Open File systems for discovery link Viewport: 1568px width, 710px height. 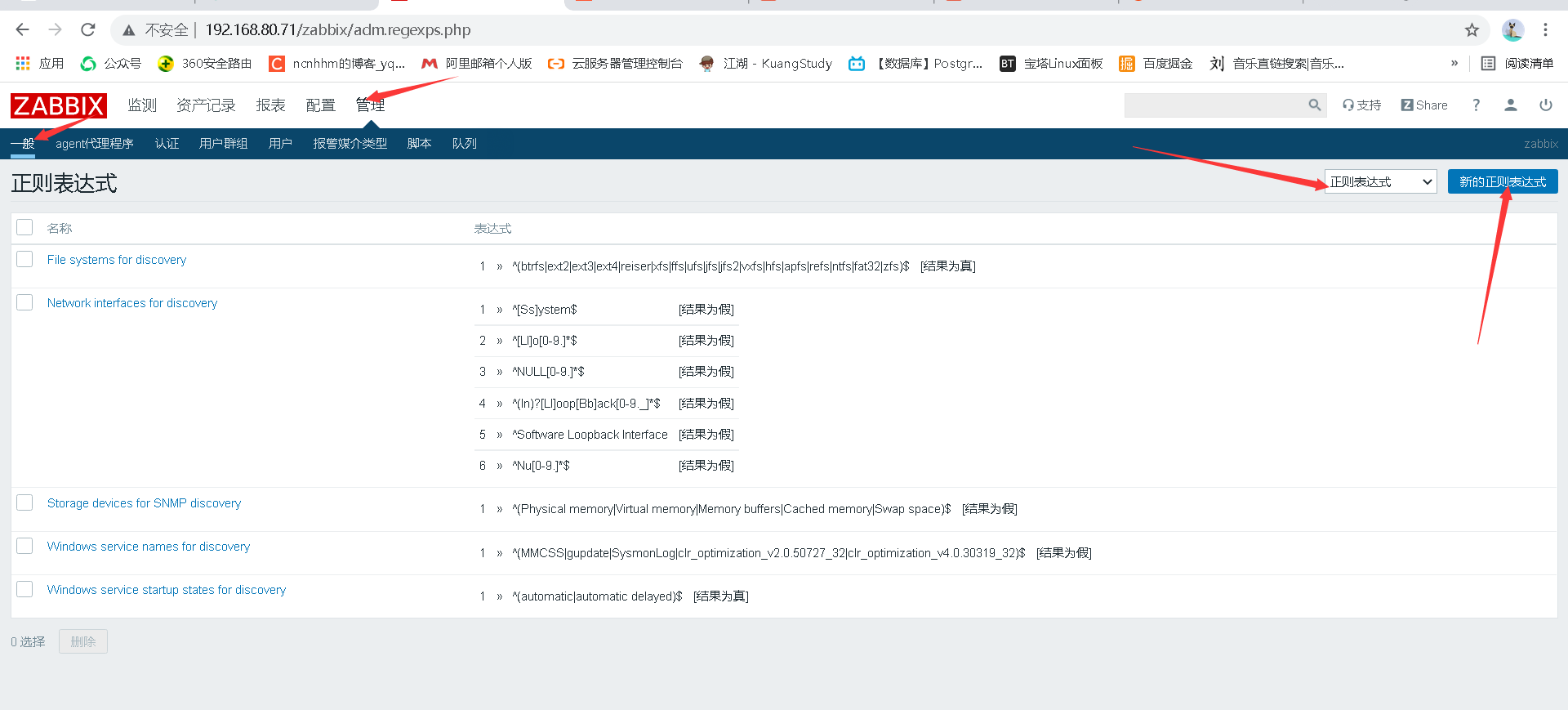tap(117, 260)
